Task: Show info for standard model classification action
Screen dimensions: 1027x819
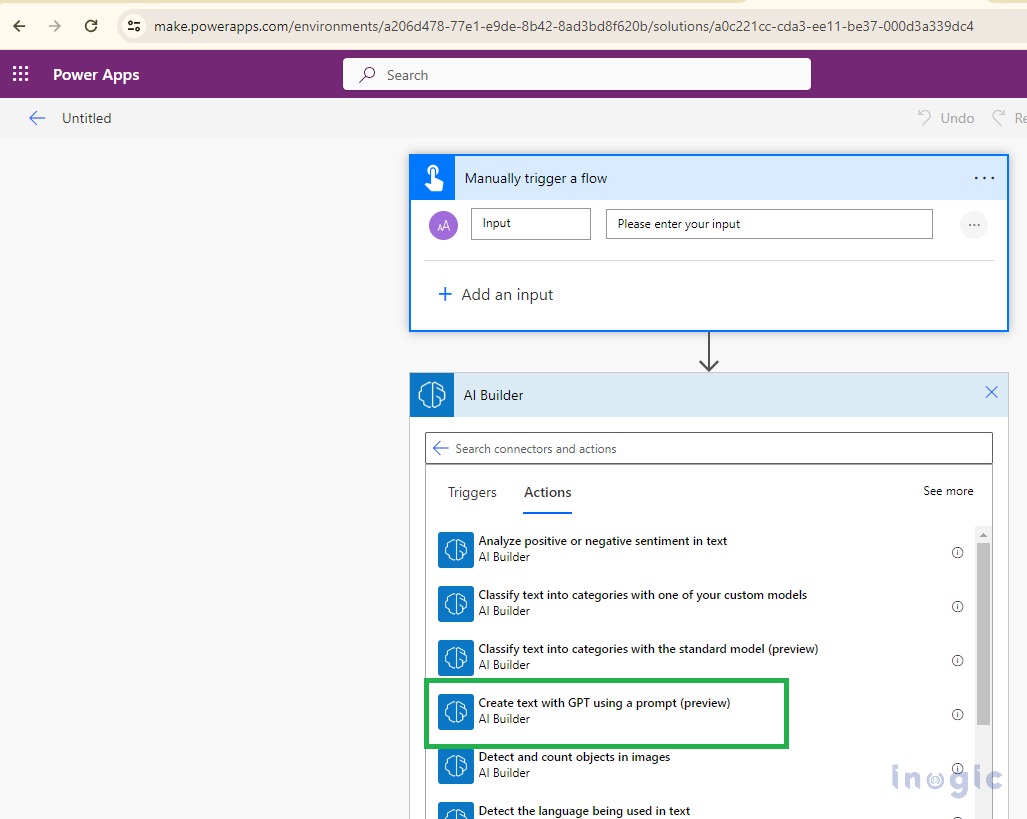Action: (957, 660)
